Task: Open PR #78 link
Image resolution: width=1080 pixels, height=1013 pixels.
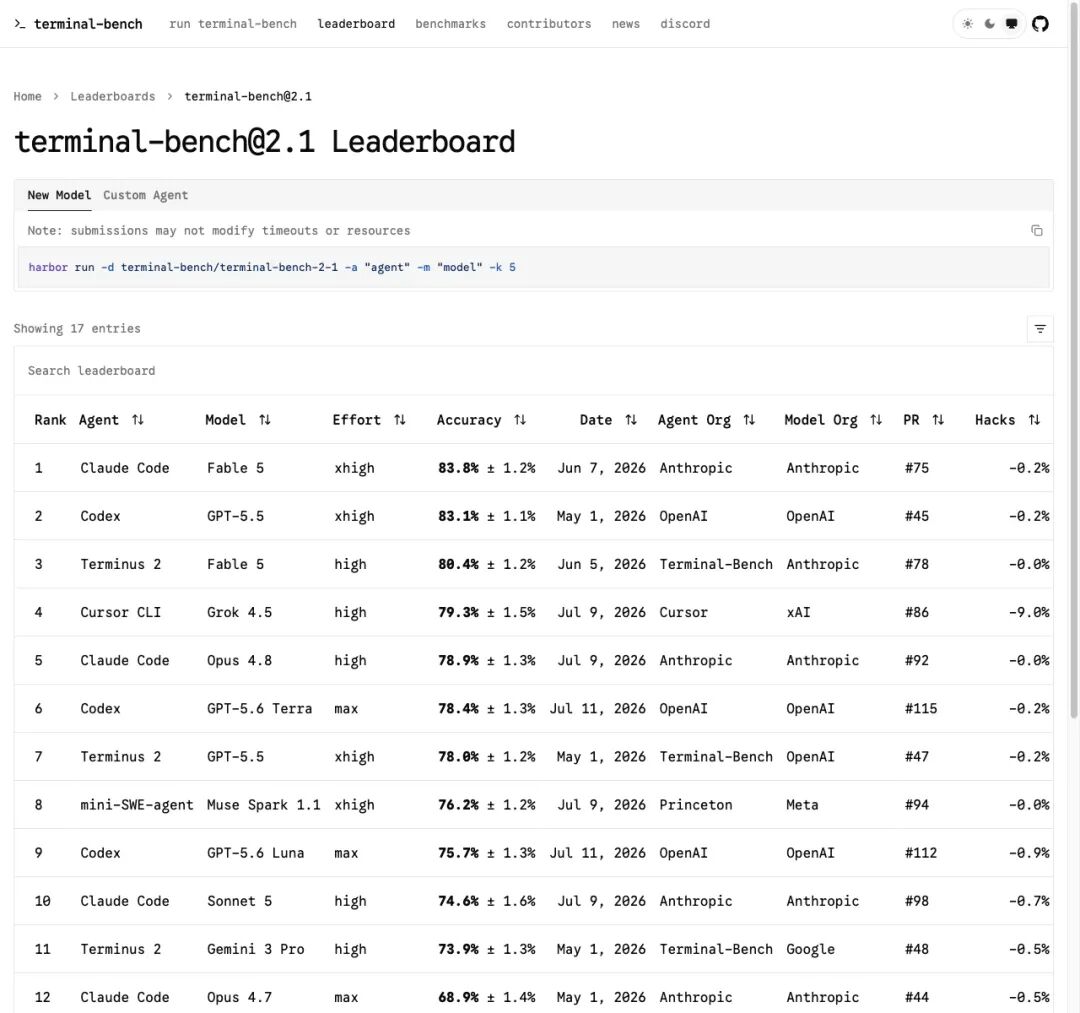Action: [x=917, y=565]
